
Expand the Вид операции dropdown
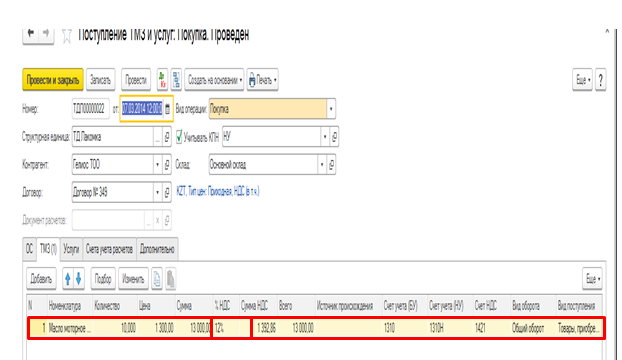[331, 109]
